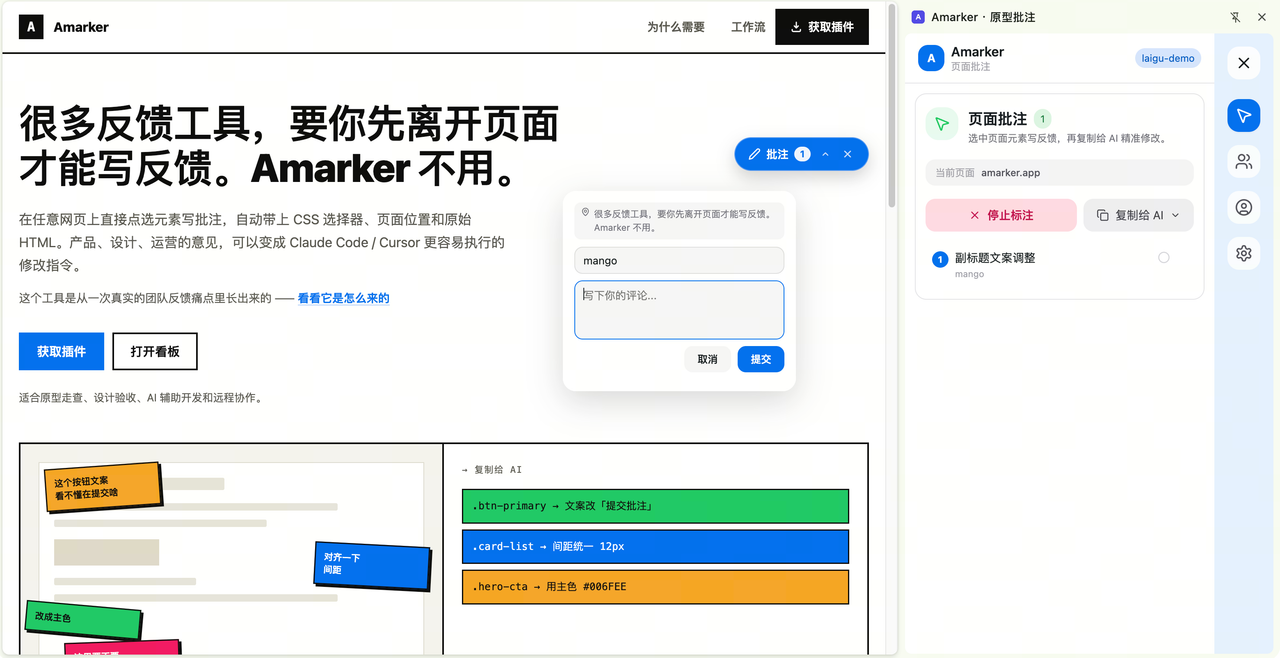The image size is (1280, 658).
Task: Click the 停止标注 button
Action: 1001,215
